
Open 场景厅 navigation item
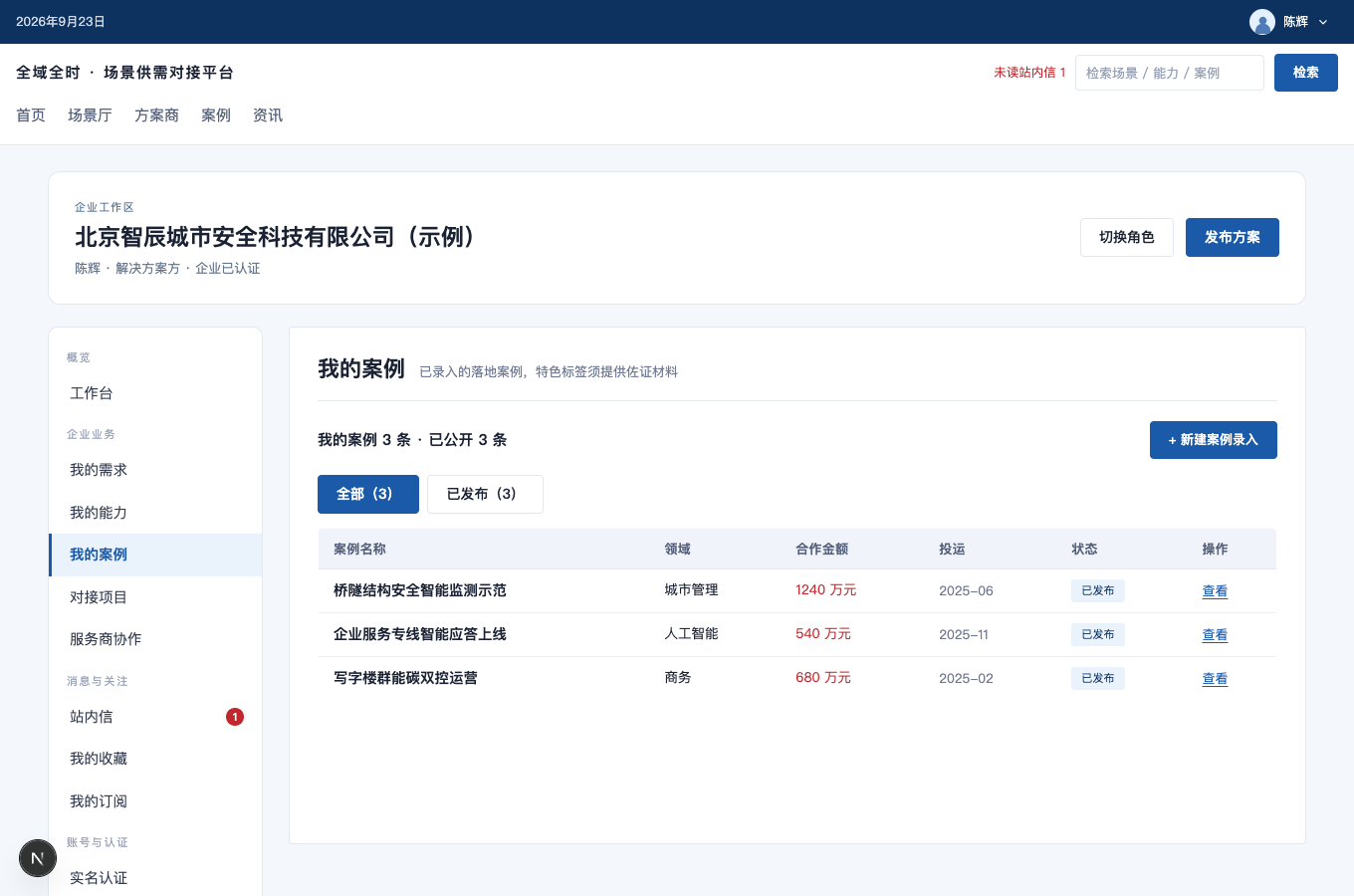[x=90, y=115]
